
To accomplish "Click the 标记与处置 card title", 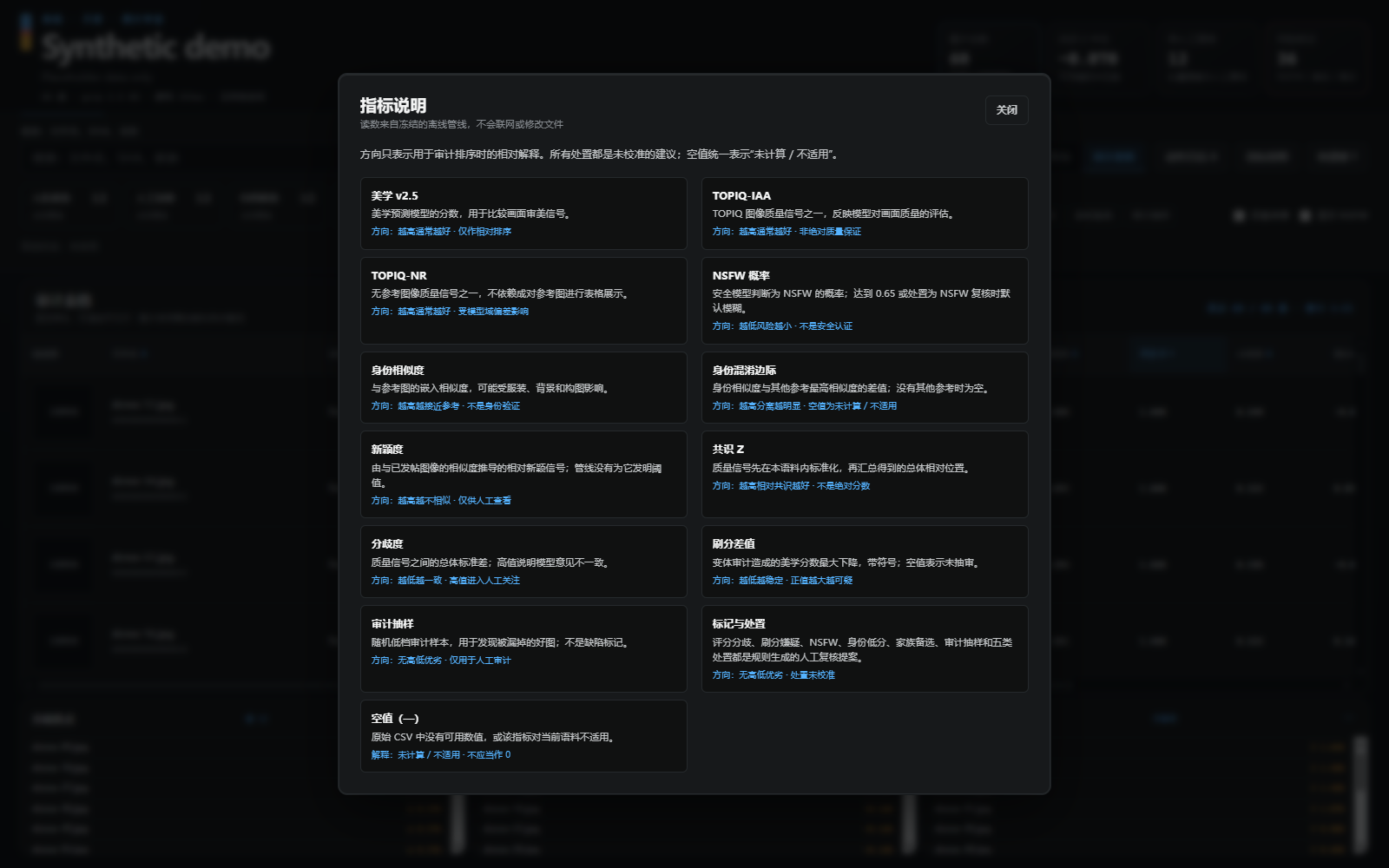I will 739,624.
